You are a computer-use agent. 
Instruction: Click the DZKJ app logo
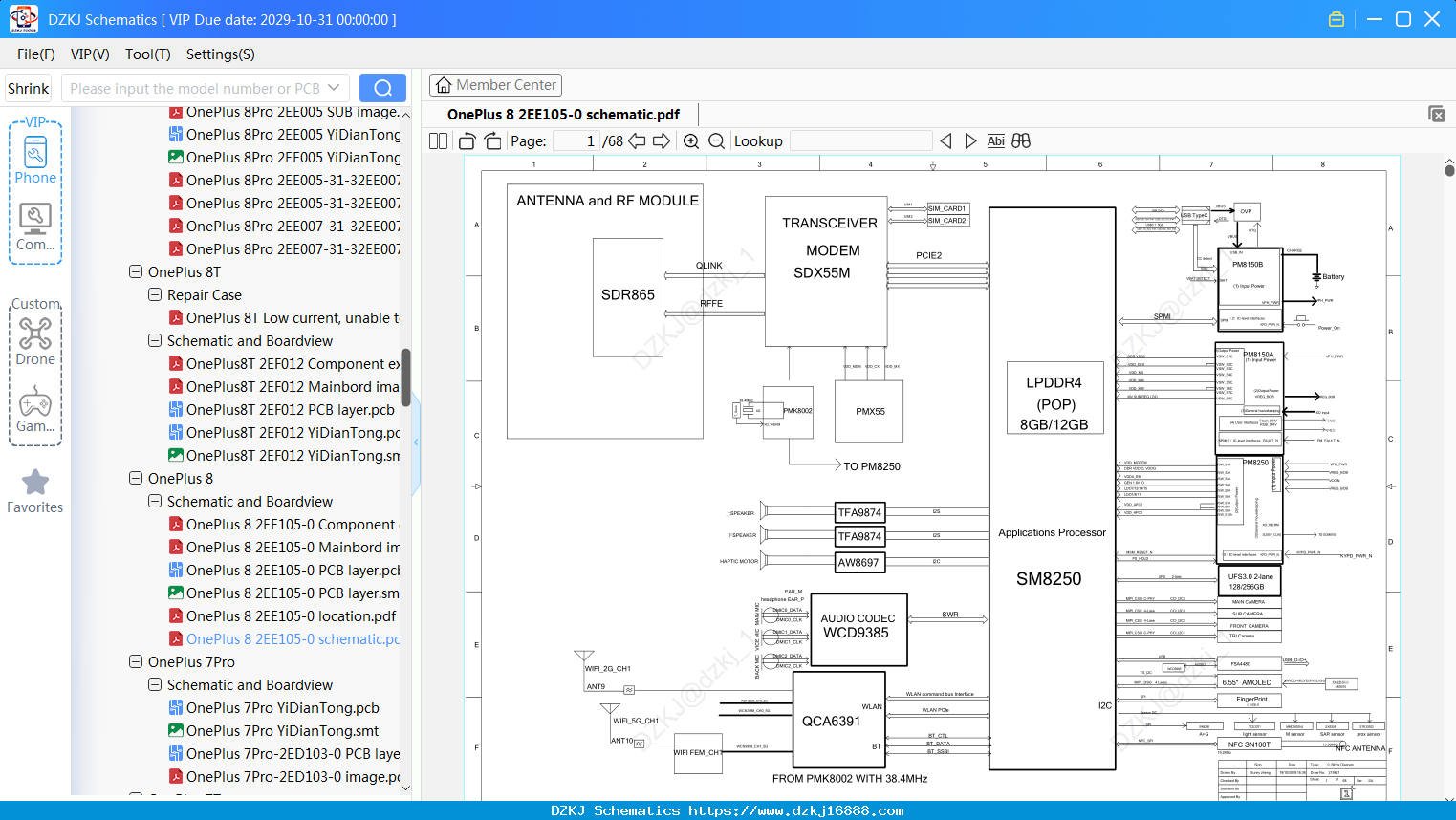point(23,19)
